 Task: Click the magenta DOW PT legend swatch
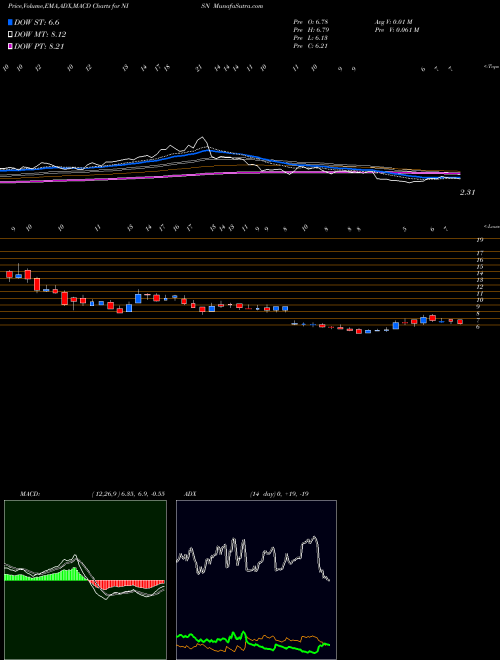[x=10, y=46]
